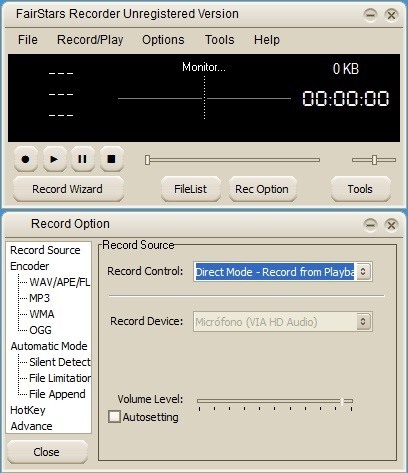The width and height of the screenshot is (408, 473).
Task: Select Automatic Mode in the tree
Action: coord(49,346)
